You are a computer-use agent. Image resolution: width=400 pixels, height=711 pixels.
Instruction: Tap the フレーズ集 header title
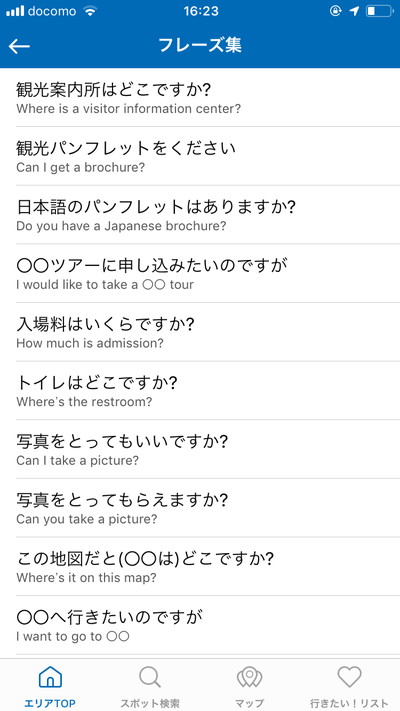pos(200,45)
